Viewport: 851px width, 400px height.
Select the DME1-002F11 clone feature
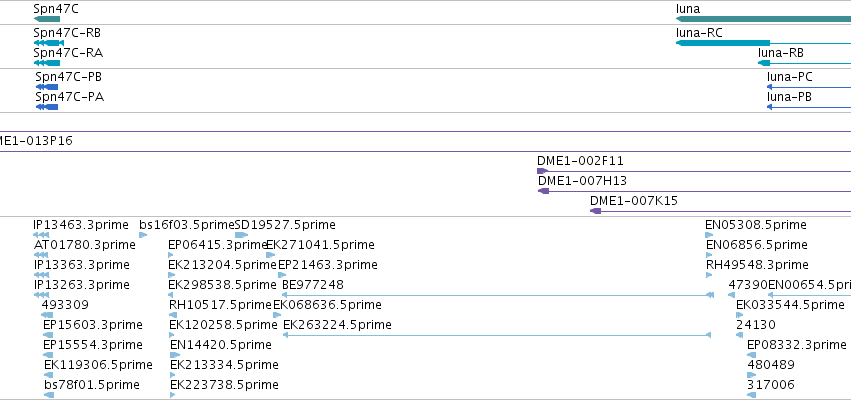coord(694,171)
